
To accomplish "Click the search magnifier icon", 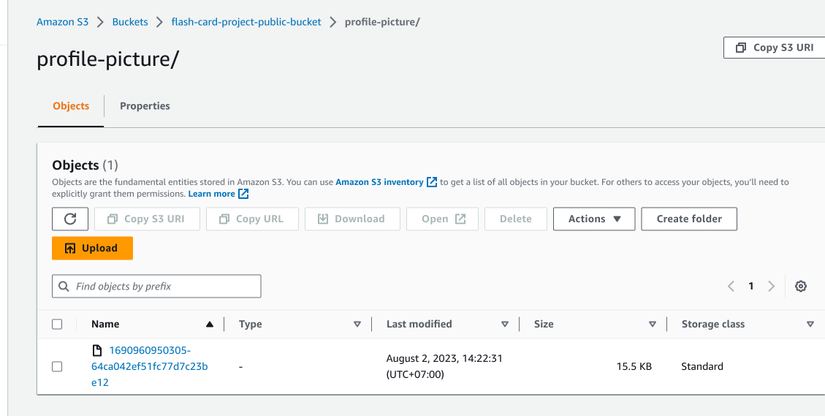I will coord(64,286).
